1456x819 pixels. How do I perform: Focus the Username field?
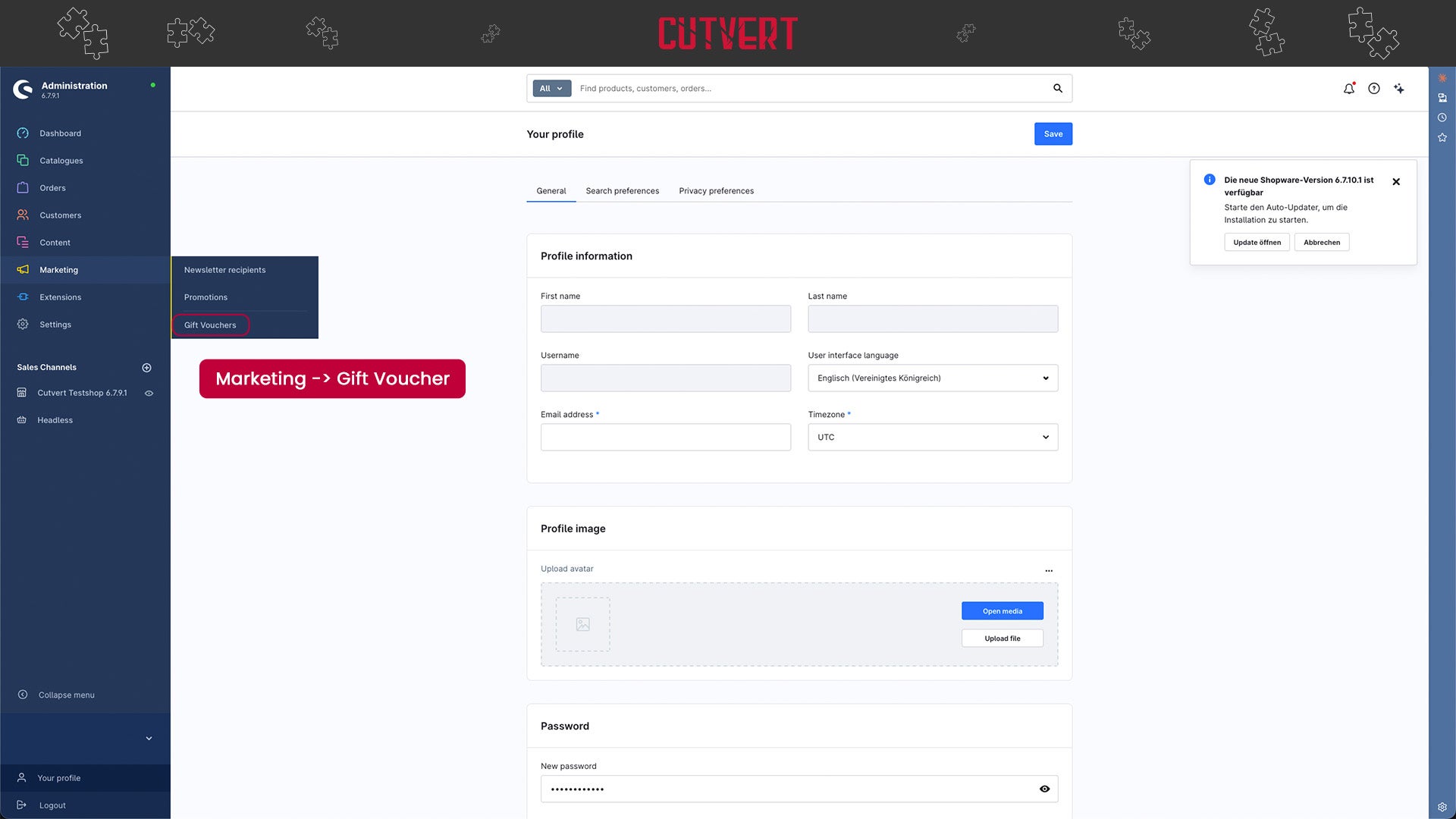click(666, 378)
